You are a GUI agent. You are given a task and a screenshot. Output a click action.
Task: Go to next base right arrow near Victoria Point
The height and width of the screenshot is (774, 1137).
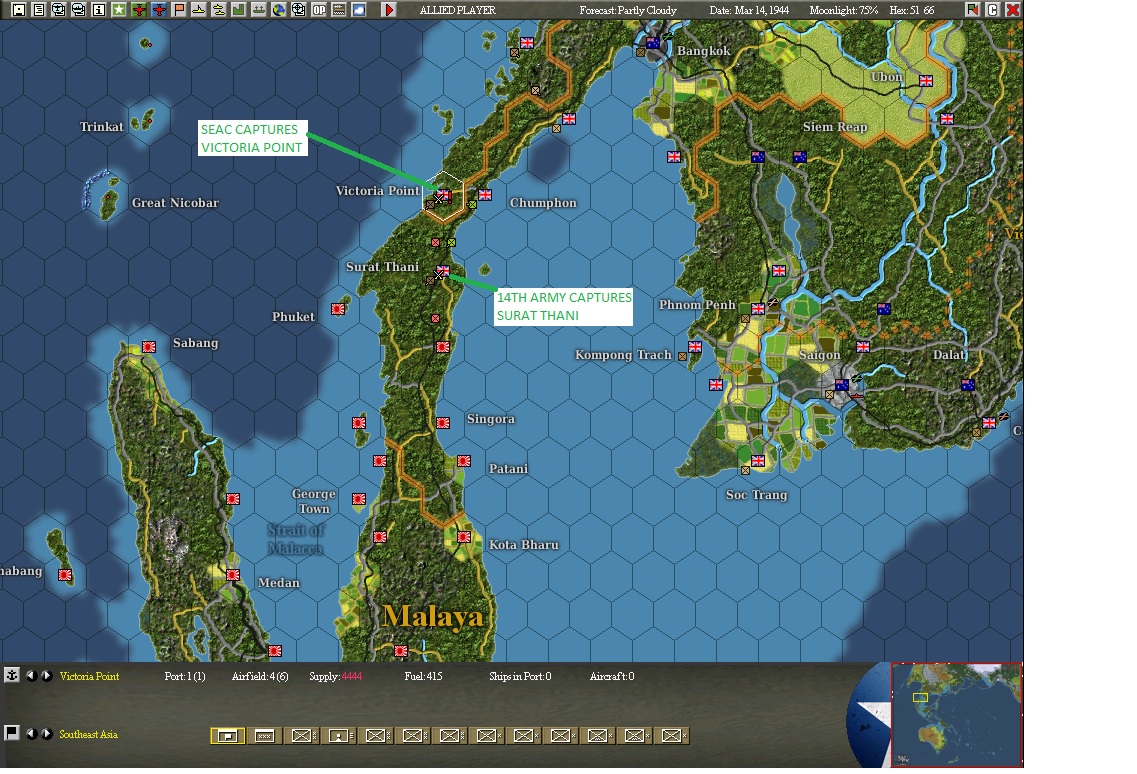(x=46, y=676)
